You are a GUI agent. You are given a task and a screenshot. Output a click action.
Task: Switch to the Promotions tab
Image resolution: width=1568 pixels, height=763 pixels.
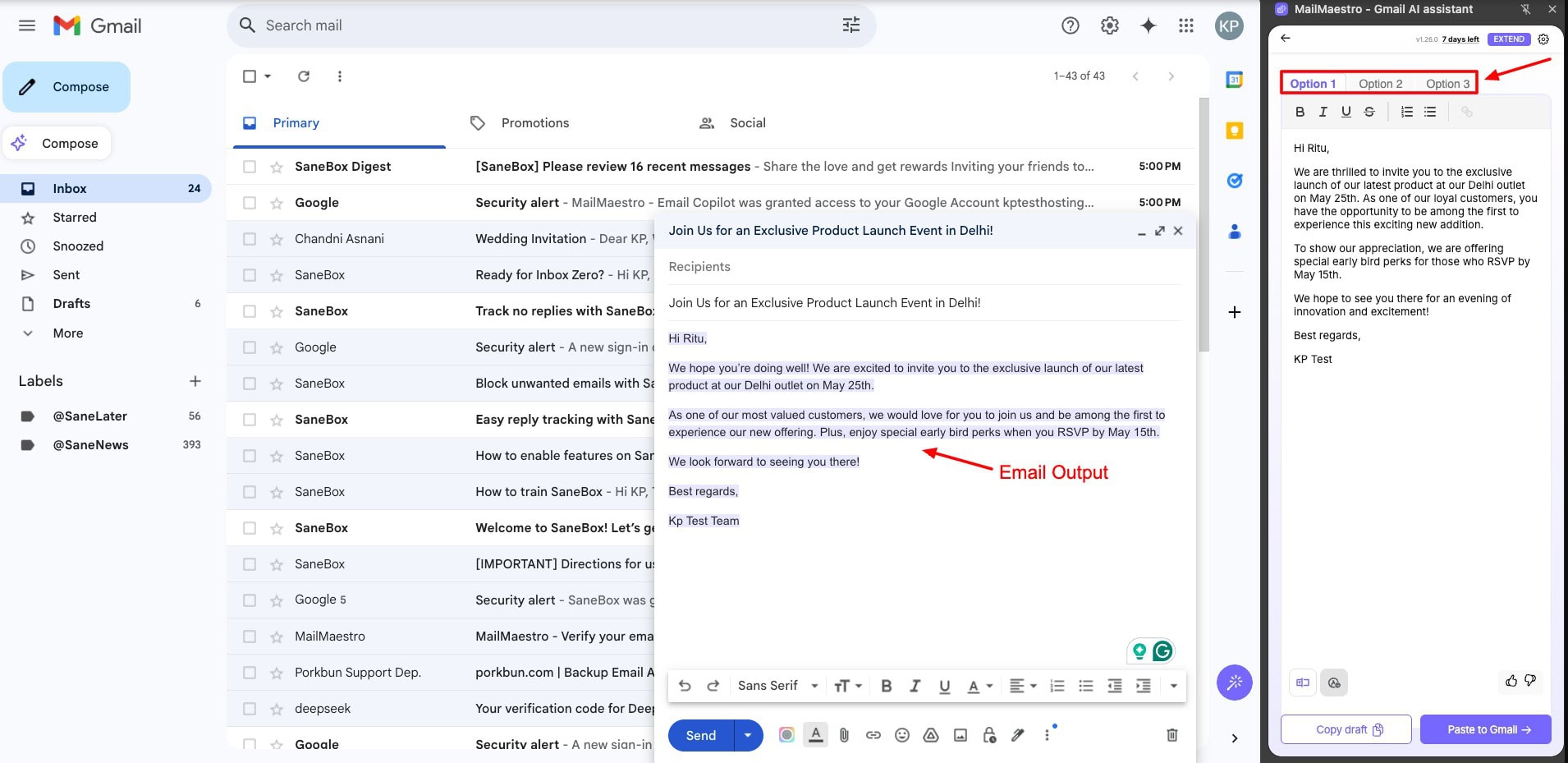click(x=534, y=123)
